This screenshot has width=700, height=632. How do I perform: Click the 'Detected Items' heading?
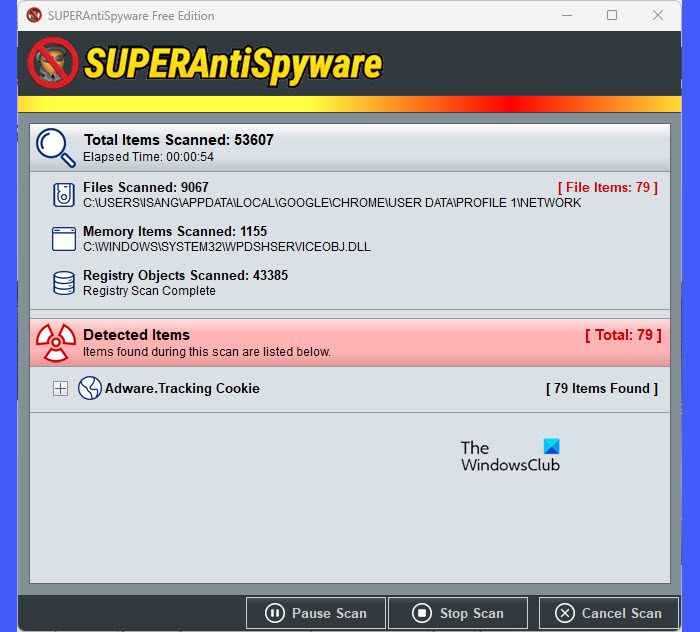tap(136, 335)
